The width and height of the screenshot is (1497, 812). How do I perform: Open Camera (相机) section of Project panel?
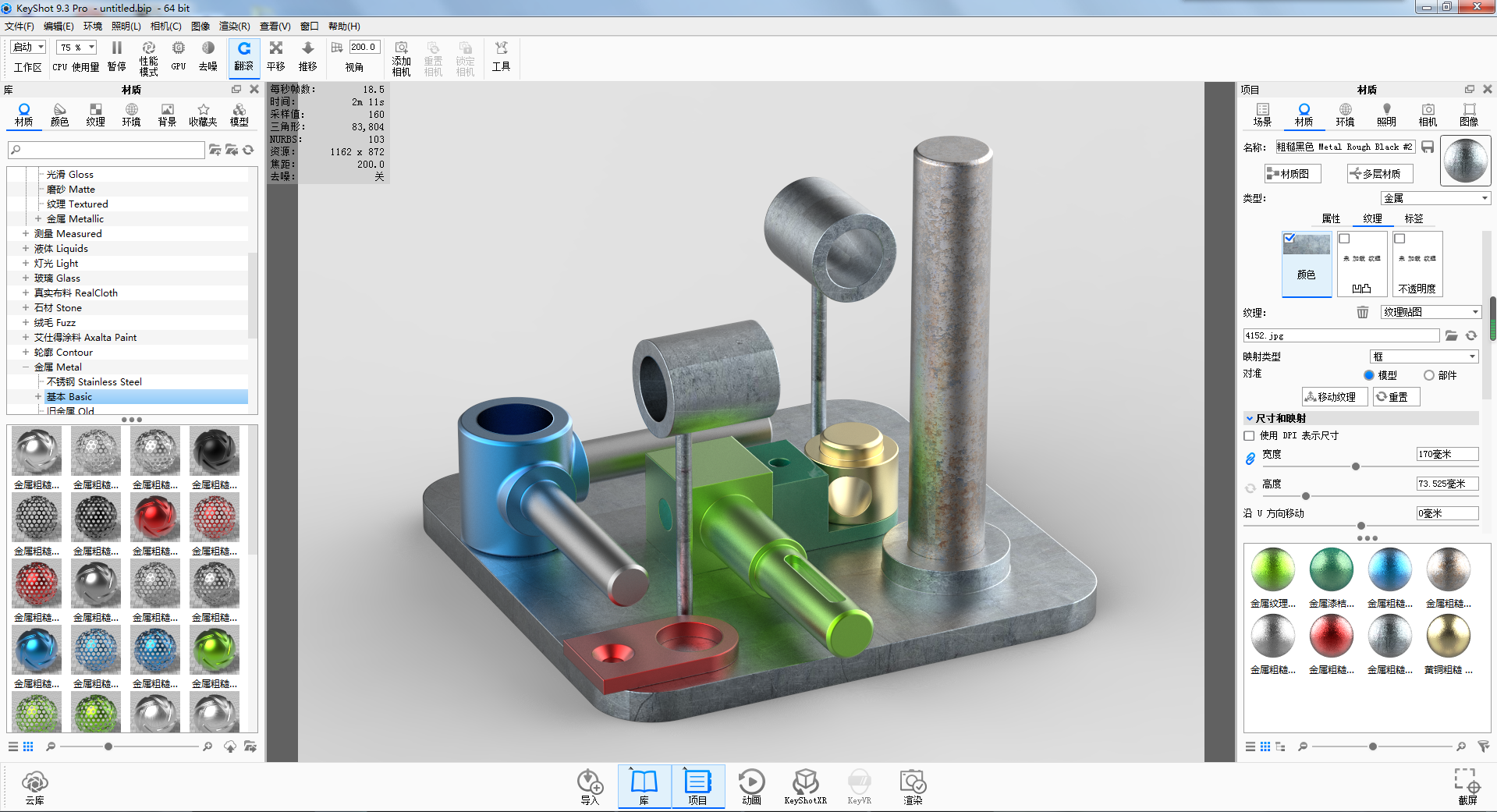coord(1428,115)
